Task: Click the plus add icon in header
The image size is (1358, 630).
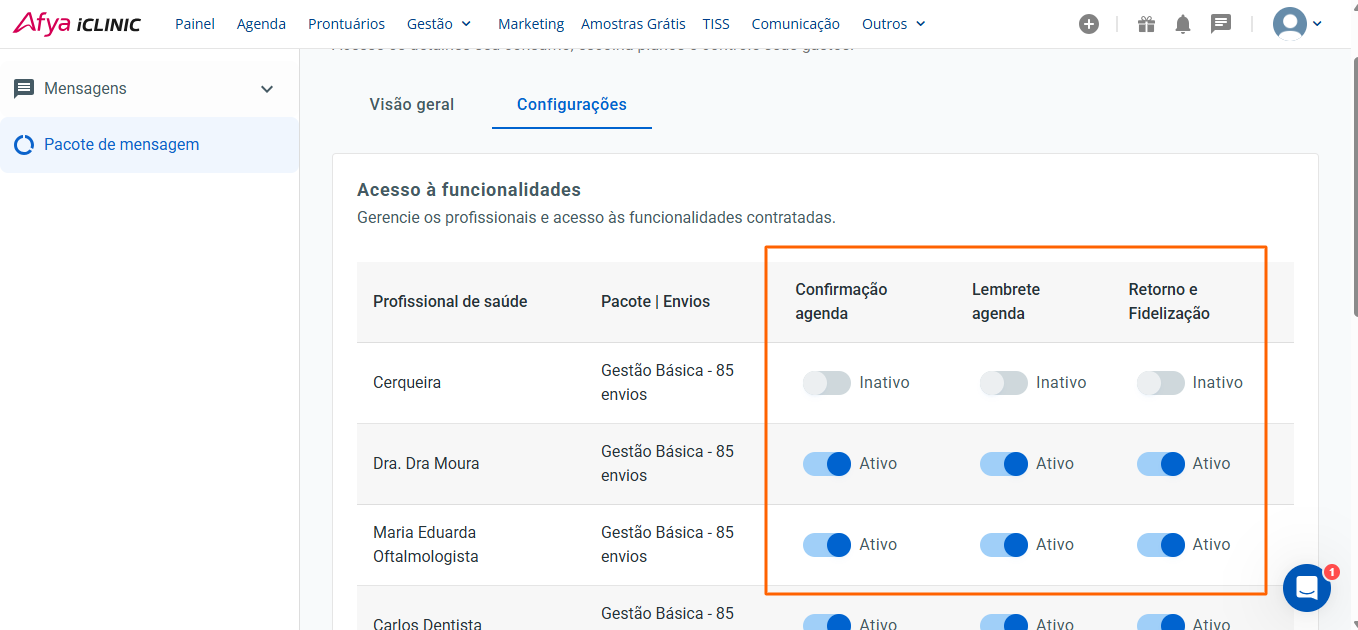Action: [x=1089, y=24]
